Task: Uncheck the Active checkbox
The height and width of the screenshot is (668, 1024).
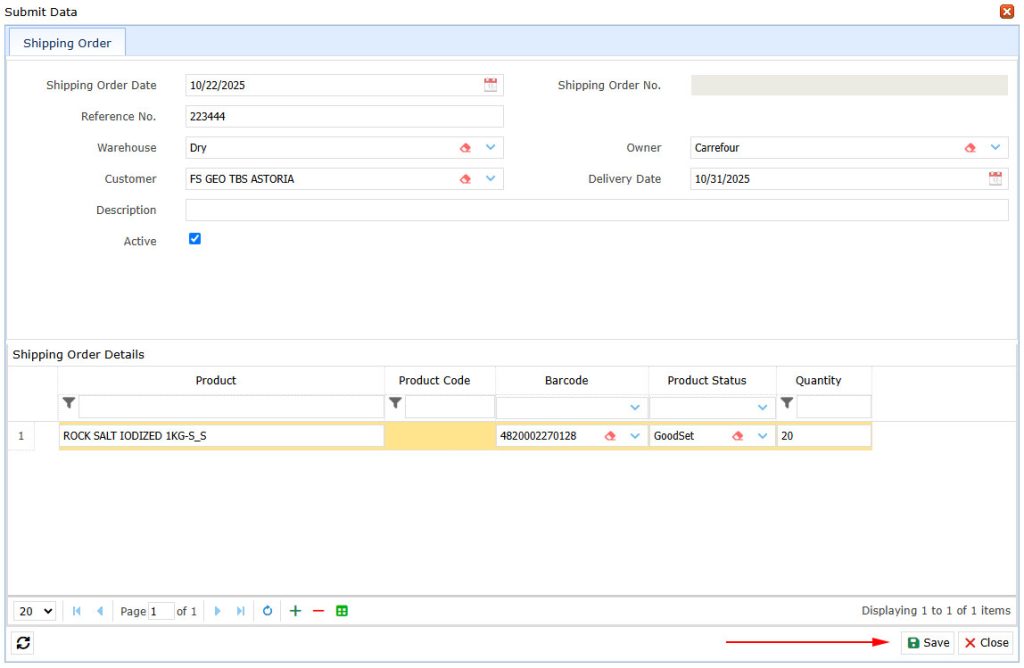Action: (194, 239)
